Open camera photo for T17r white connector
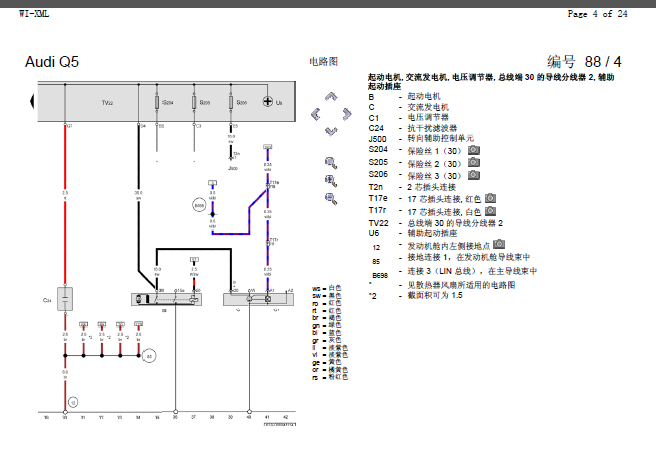The image size is (656, 458). click(x=490, y=211)
